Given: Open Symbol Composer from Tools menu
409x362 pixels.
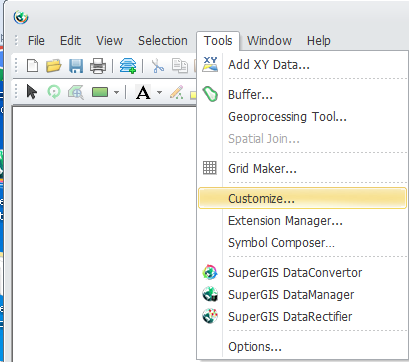Looking at the screenshot, I should (x=302, y=243).
